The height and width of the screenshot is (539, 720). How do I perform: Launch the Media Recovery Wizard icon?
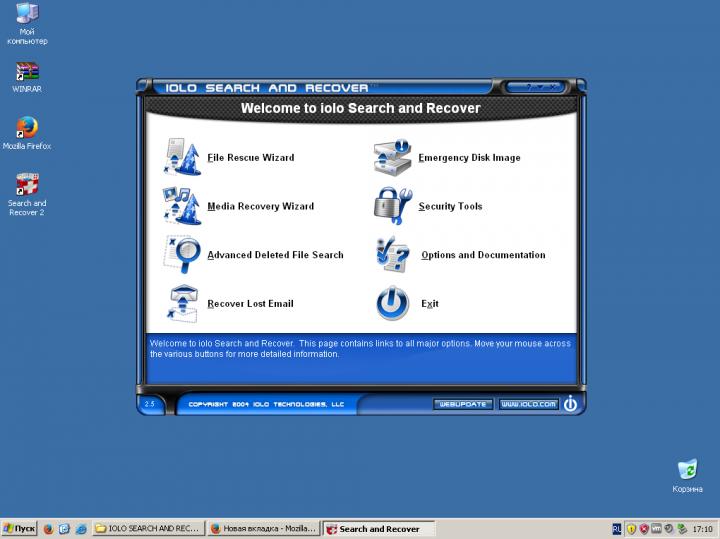tap(181, 206)
